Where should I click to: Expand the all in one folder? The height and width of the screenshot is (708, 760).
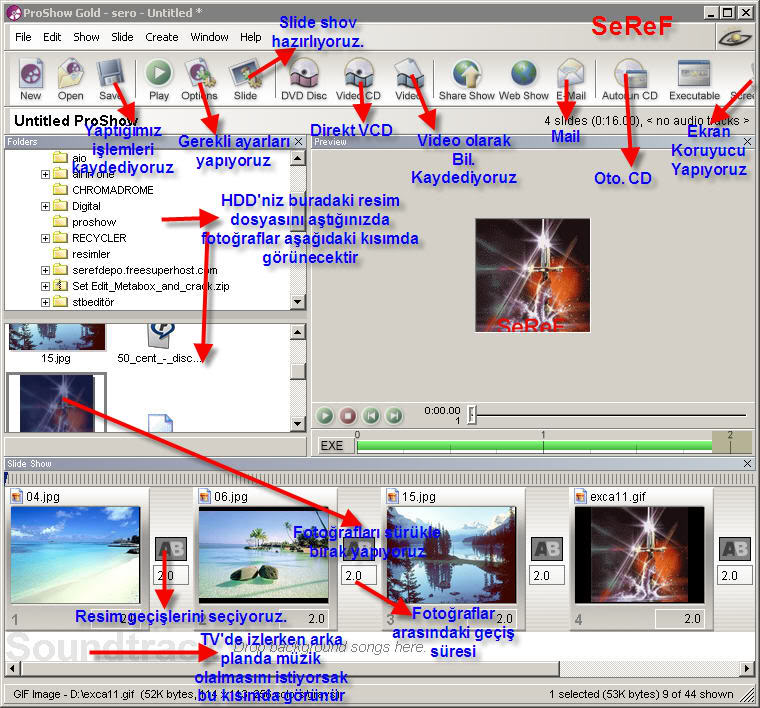click(45, 174)
